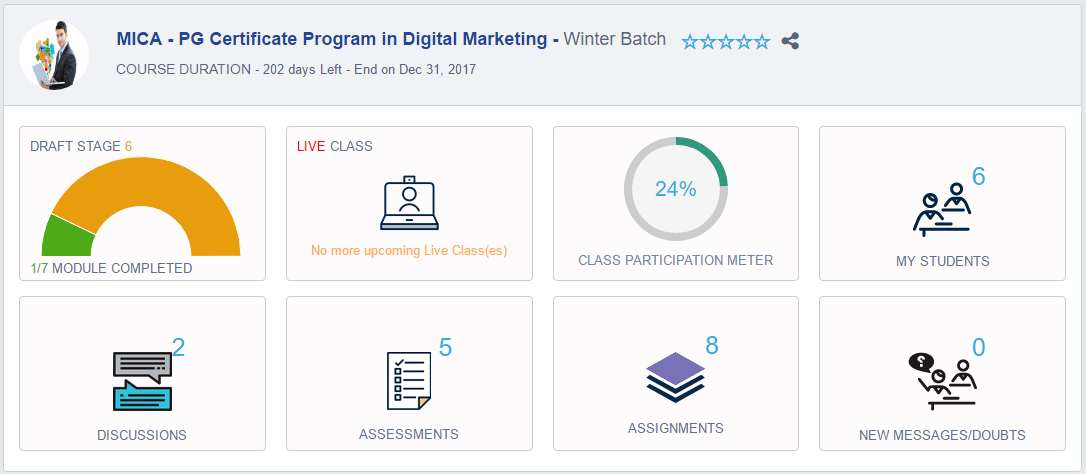This screenshot has height=474, width=1086.
Task: Rate the course with the first star
Action: pos(690,42)
